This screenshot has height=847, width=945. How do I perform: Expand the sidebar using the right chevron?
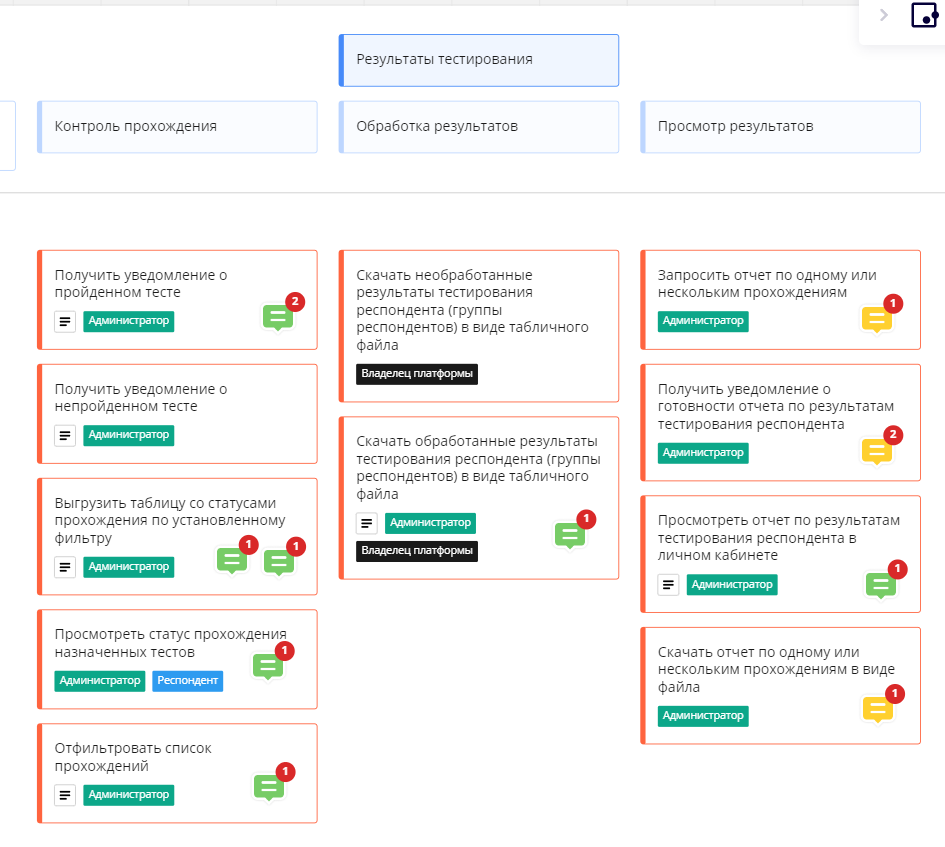click(x=883, y=15)
